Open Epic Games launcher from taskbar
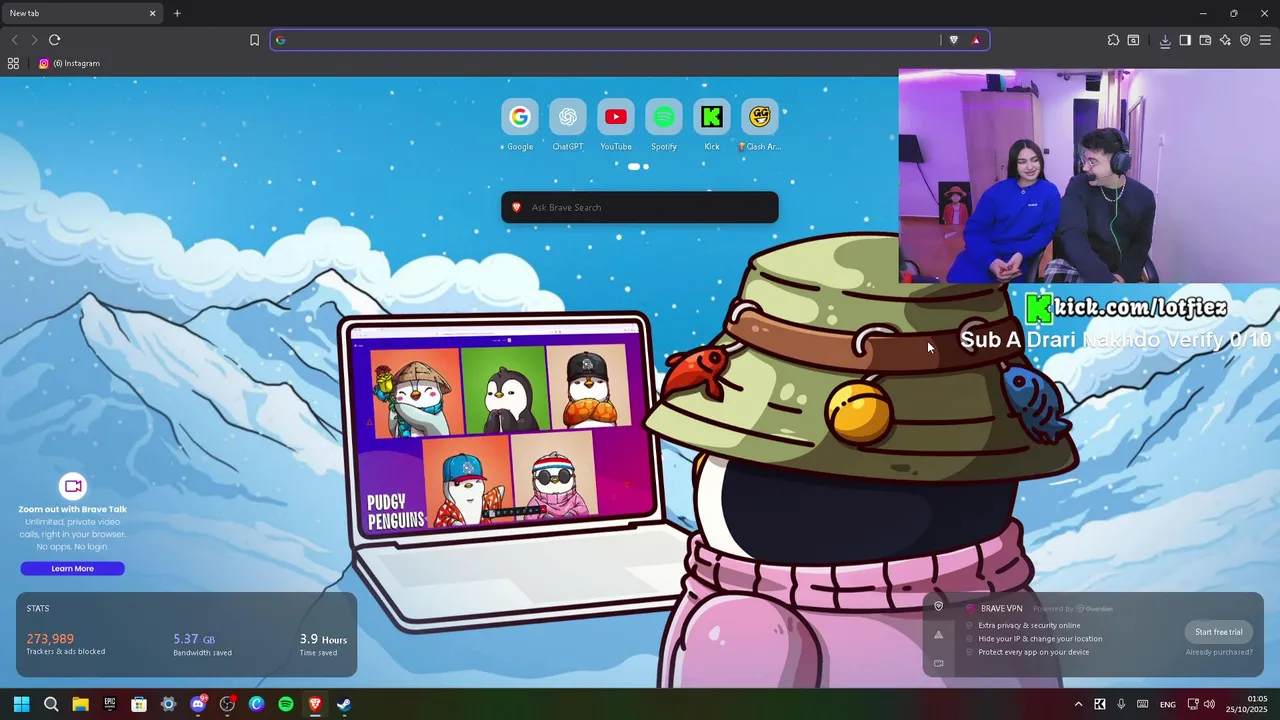 (110, 704)
